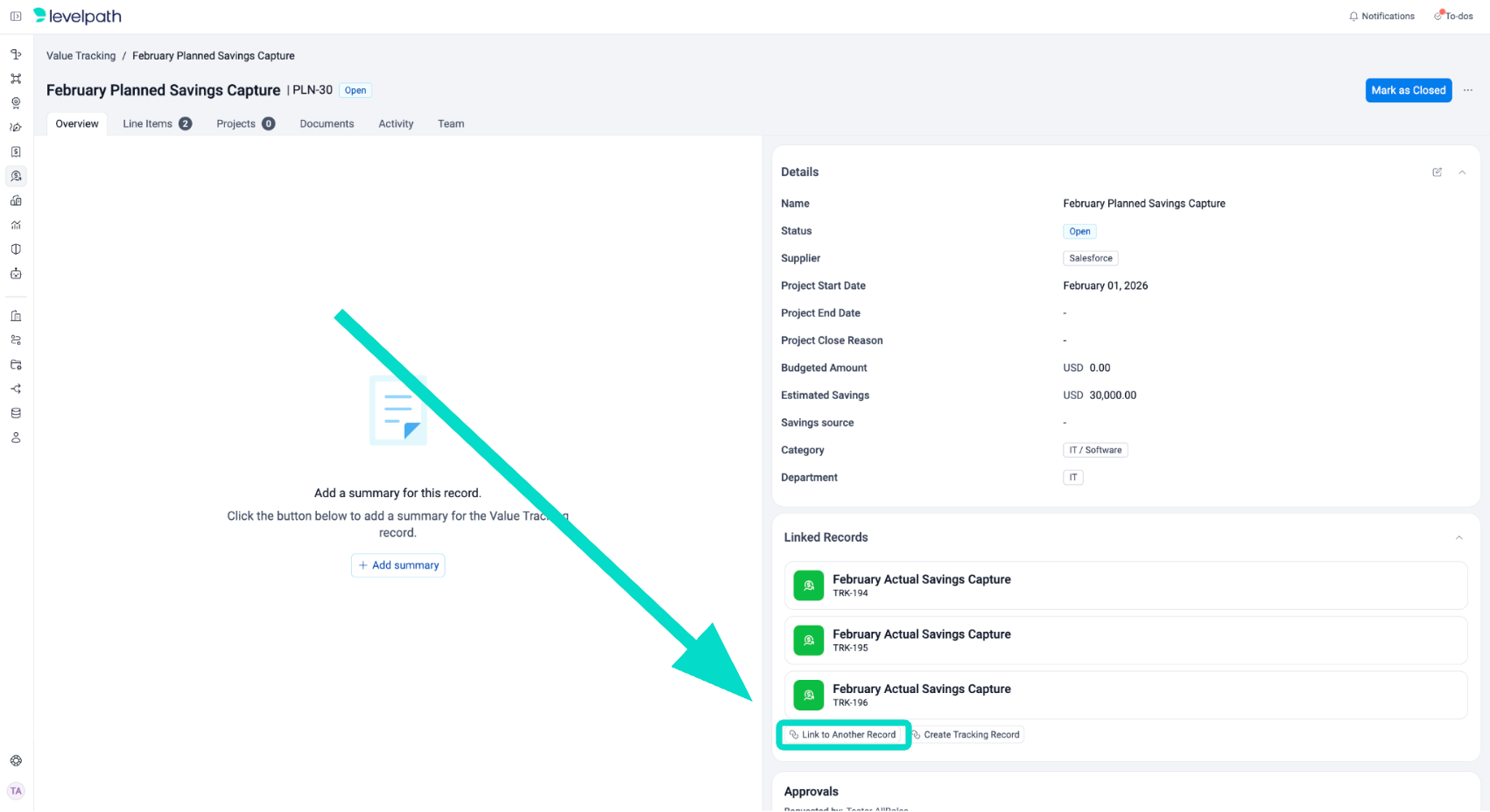The image size is (1490, 812).
Task: Collapse the Linked Records section
Action: point(1458,537)
